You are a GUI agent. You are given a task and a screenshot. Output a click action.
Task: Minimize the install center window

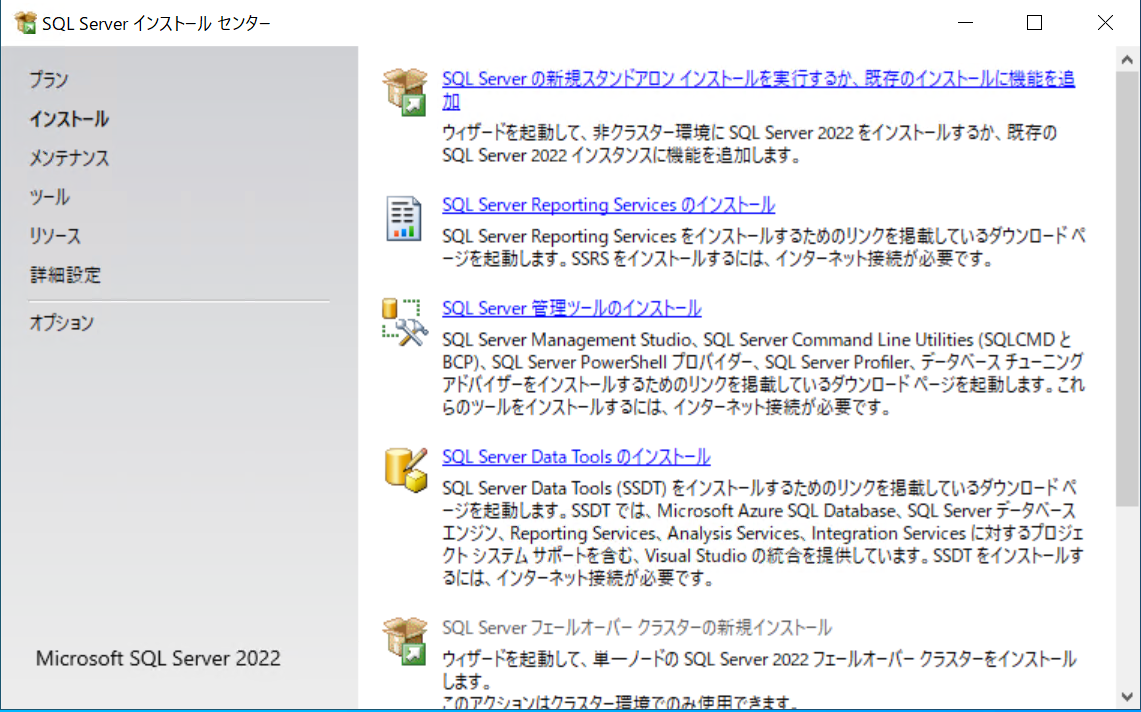pyautogui.click(x=966, y=23)
